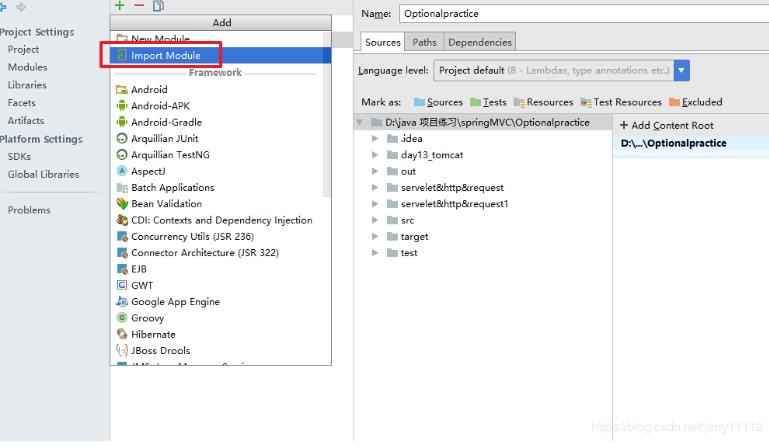The width and height of the screenshot is (769, 447).
Task: Select the Batch Applications icon
Action: coord(122,187)
